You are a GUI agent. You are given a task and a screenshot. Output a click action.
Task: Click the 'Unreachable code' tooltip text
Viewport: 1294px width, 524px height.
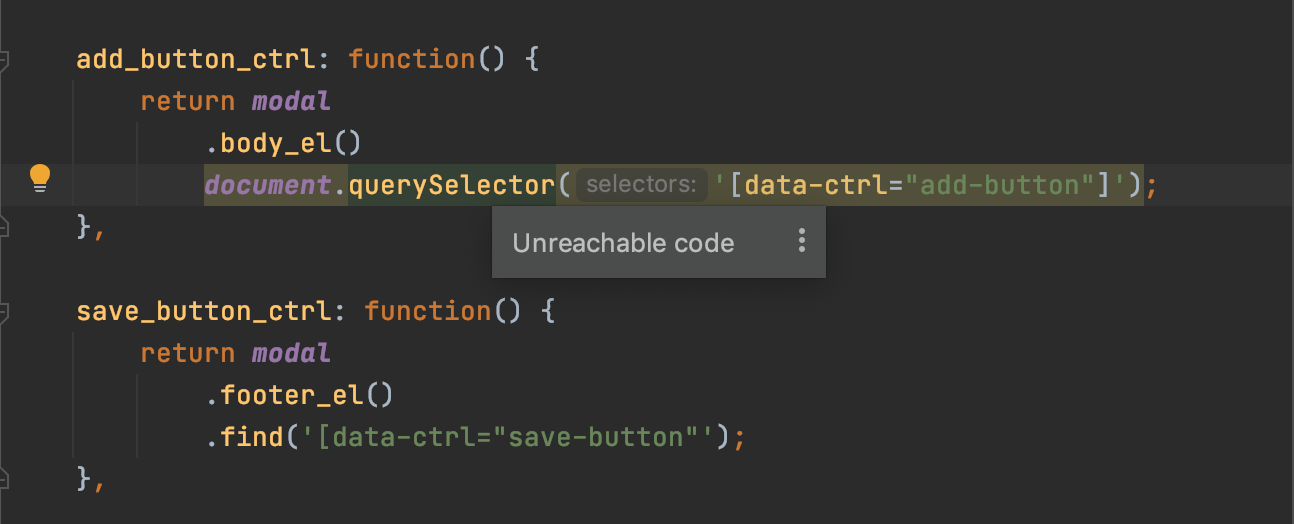(623, 243)
